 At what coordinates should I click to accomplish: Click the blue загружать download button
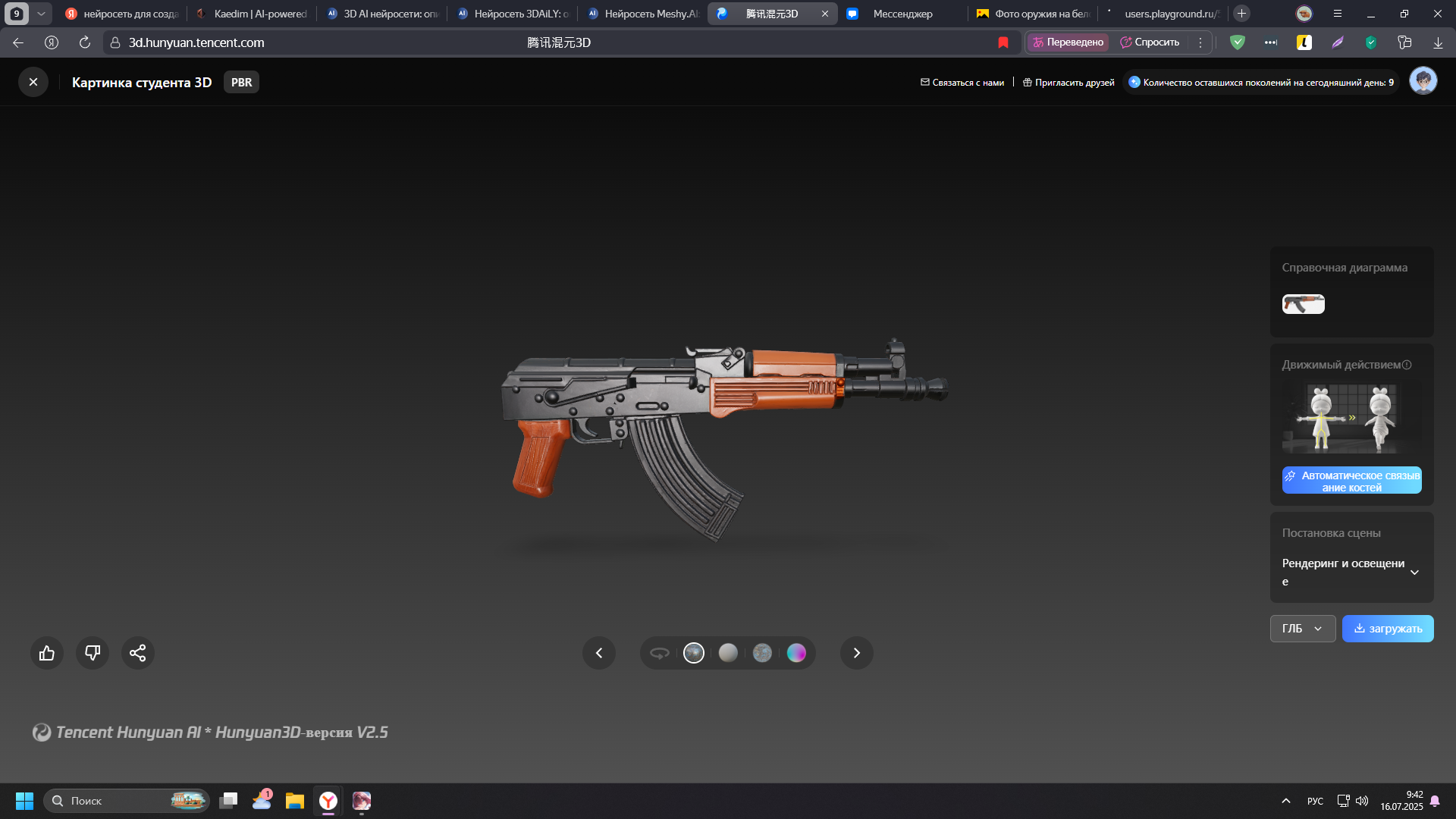(1388, 629)
